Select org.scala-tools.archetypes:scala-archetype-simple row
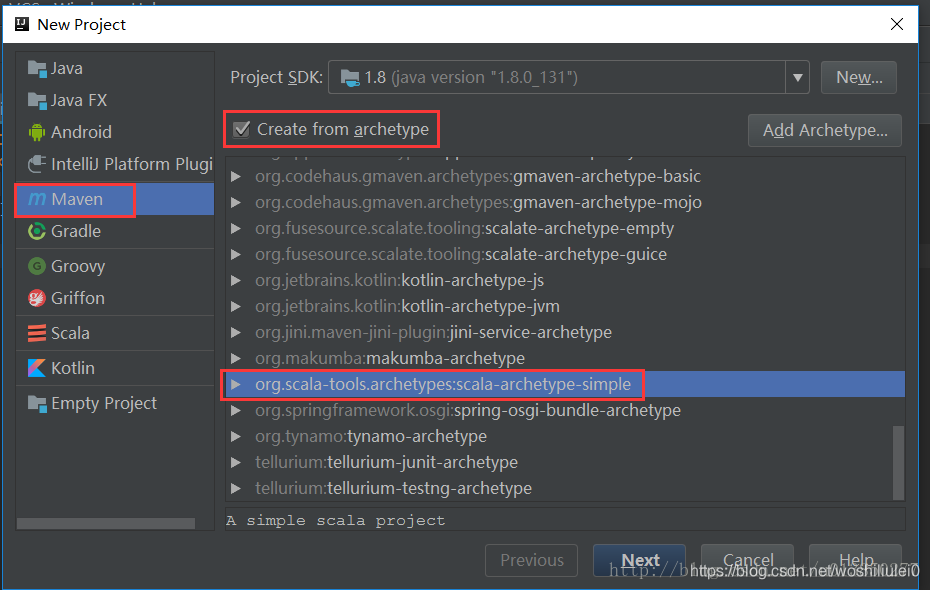 565,384
